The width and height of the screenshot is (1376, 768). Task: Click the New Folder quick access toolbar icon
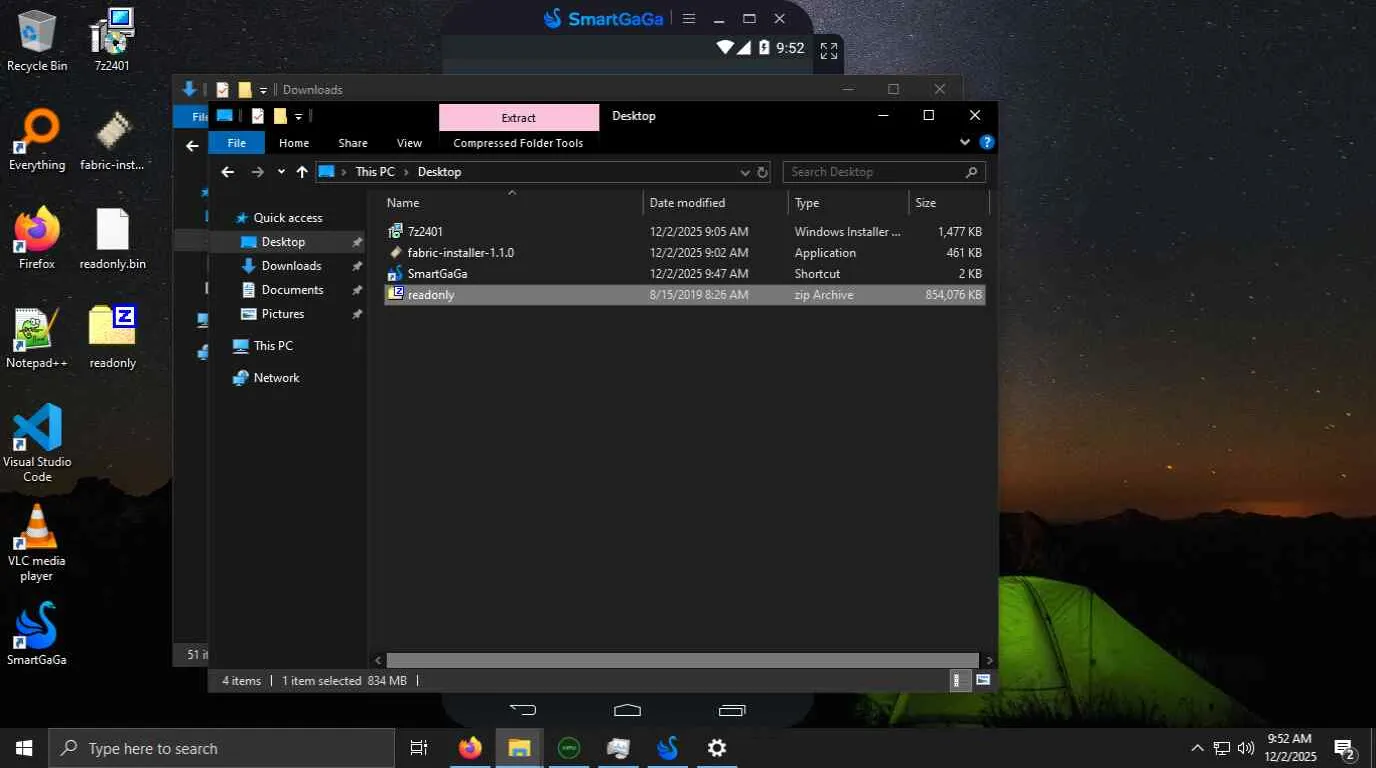point(280,116)
